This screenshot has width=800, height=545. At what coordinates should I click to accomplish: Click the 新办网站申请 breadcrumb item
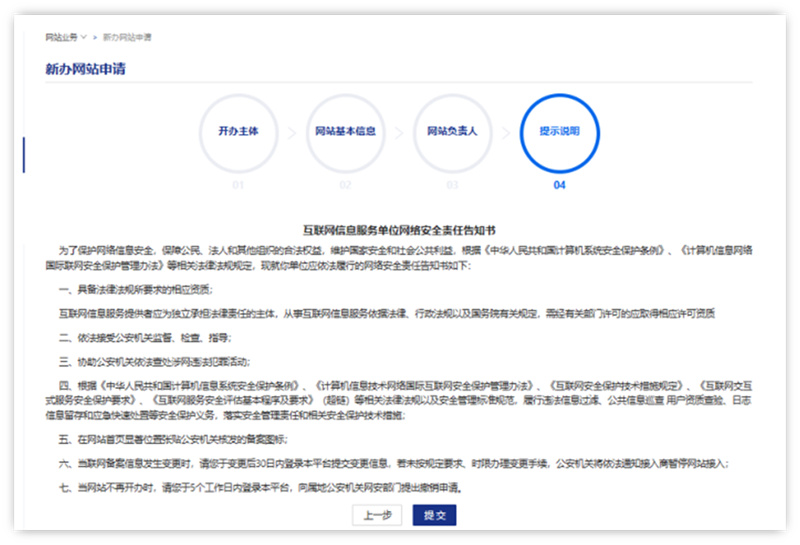[127, 37]
